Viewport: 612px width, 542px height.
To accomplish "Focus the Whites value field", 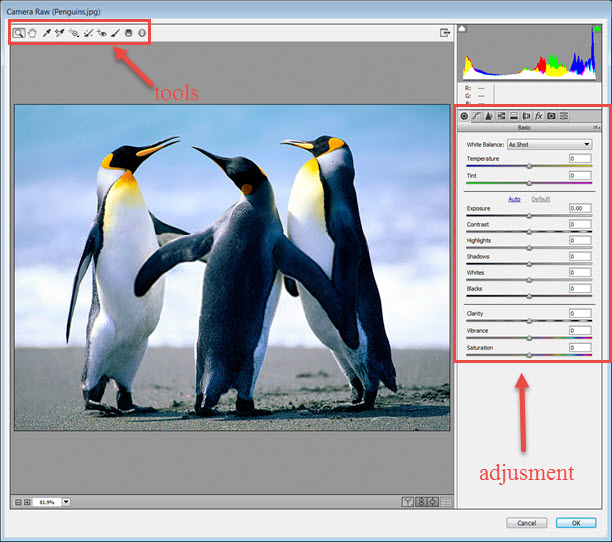I will tap(580, 272).
